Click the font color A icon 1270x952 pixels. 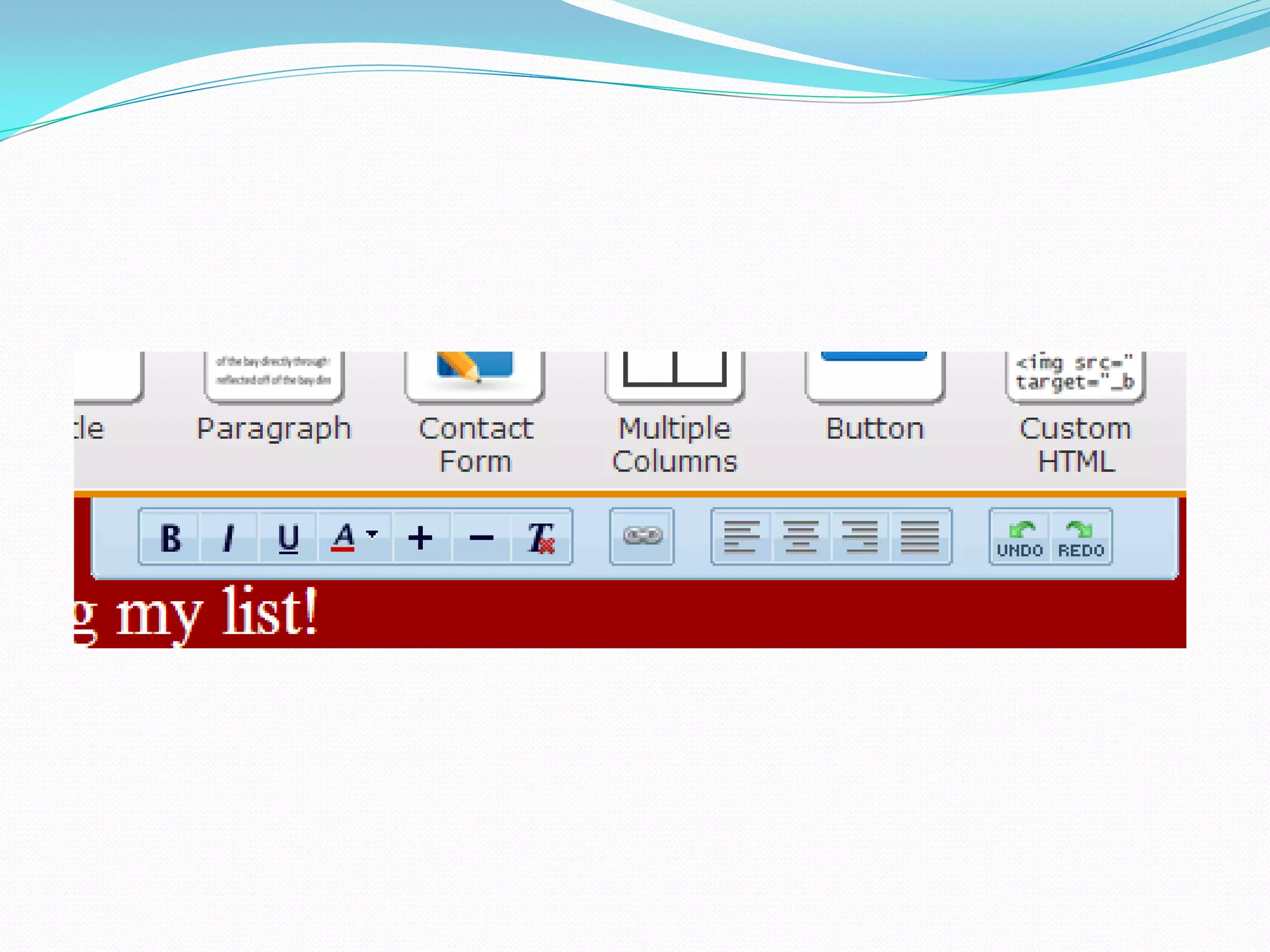343,537
